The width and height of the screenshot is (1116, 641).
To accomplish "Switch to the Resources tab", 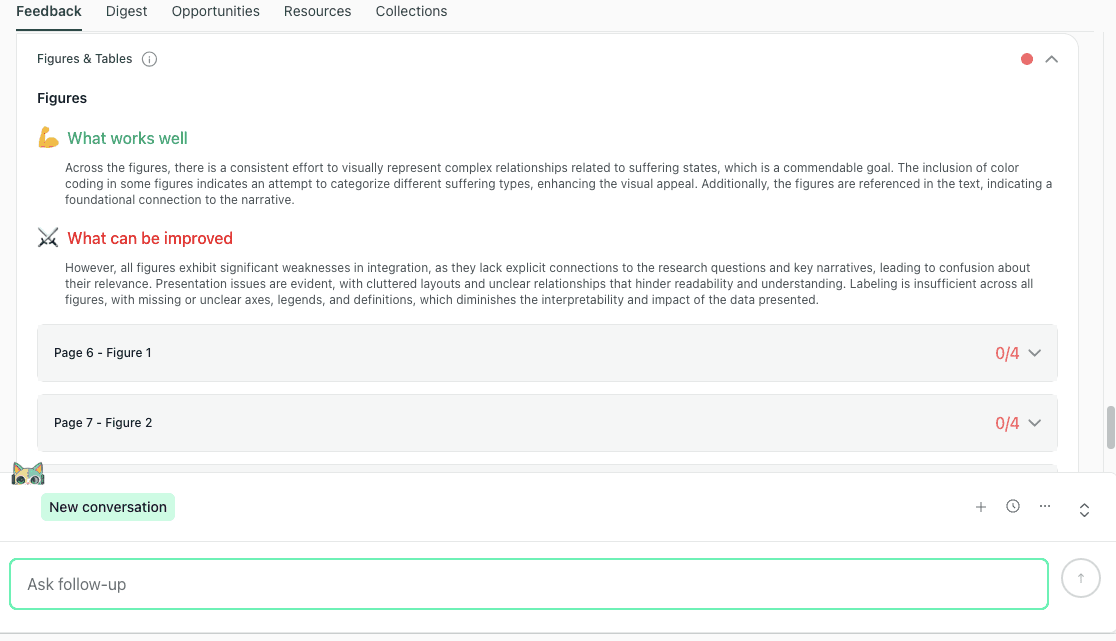I will [317, 11].
